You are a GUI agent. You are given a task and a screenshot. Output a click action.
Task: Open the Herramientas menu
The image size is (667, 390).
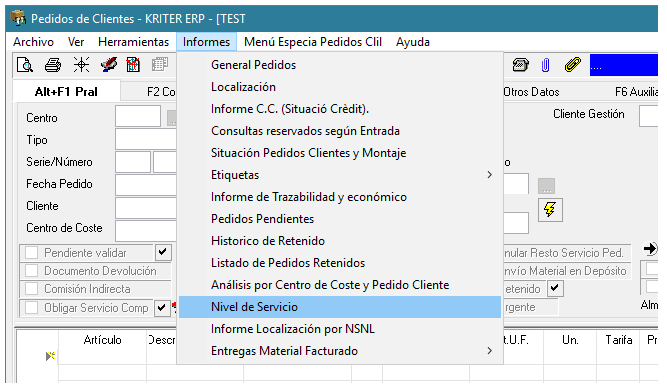pos(134,42)
